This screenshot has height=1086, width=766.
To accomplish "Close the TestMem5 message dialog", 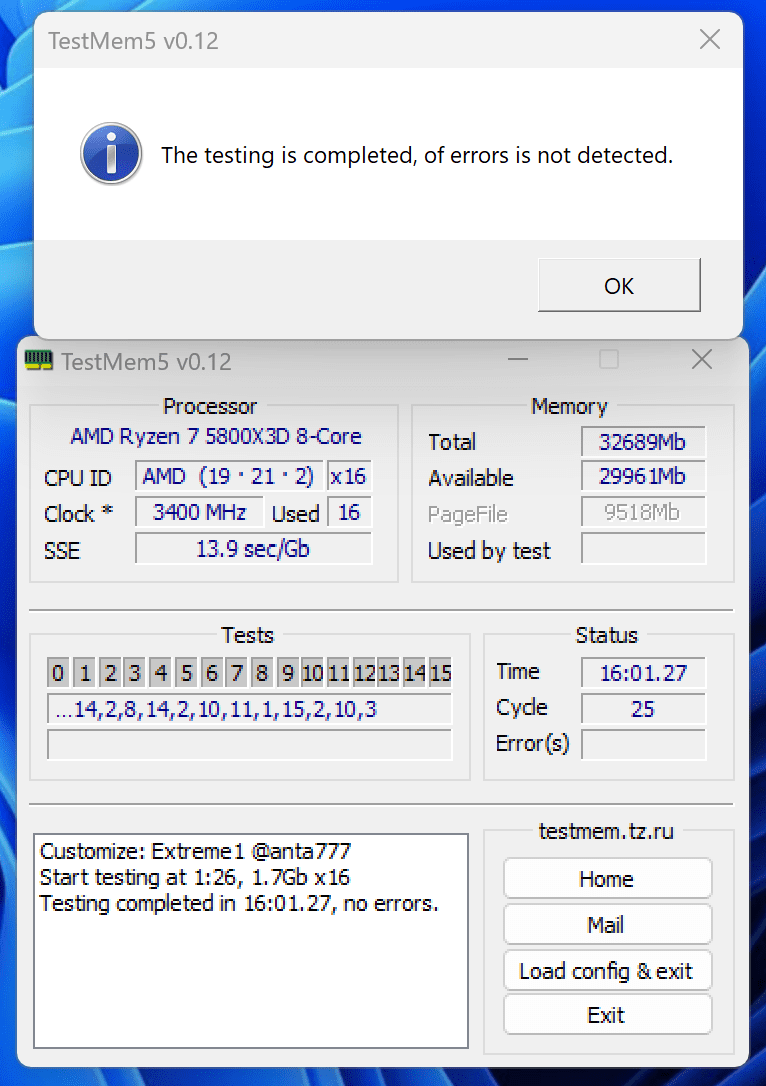I will 710,39.
